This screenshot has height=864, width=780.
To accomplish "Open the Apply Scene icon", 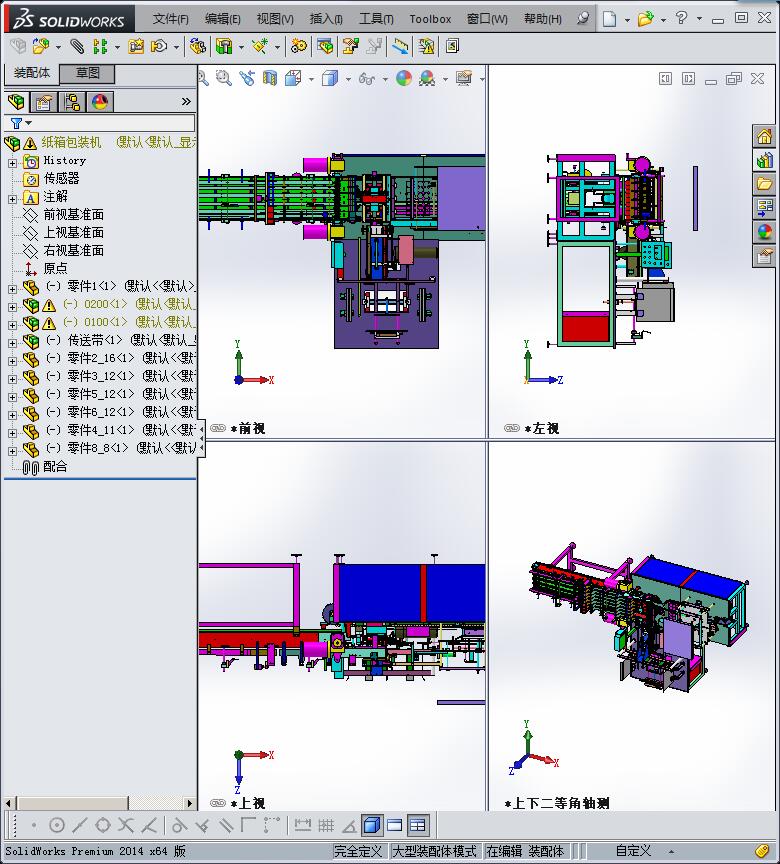I will point(427,78).
